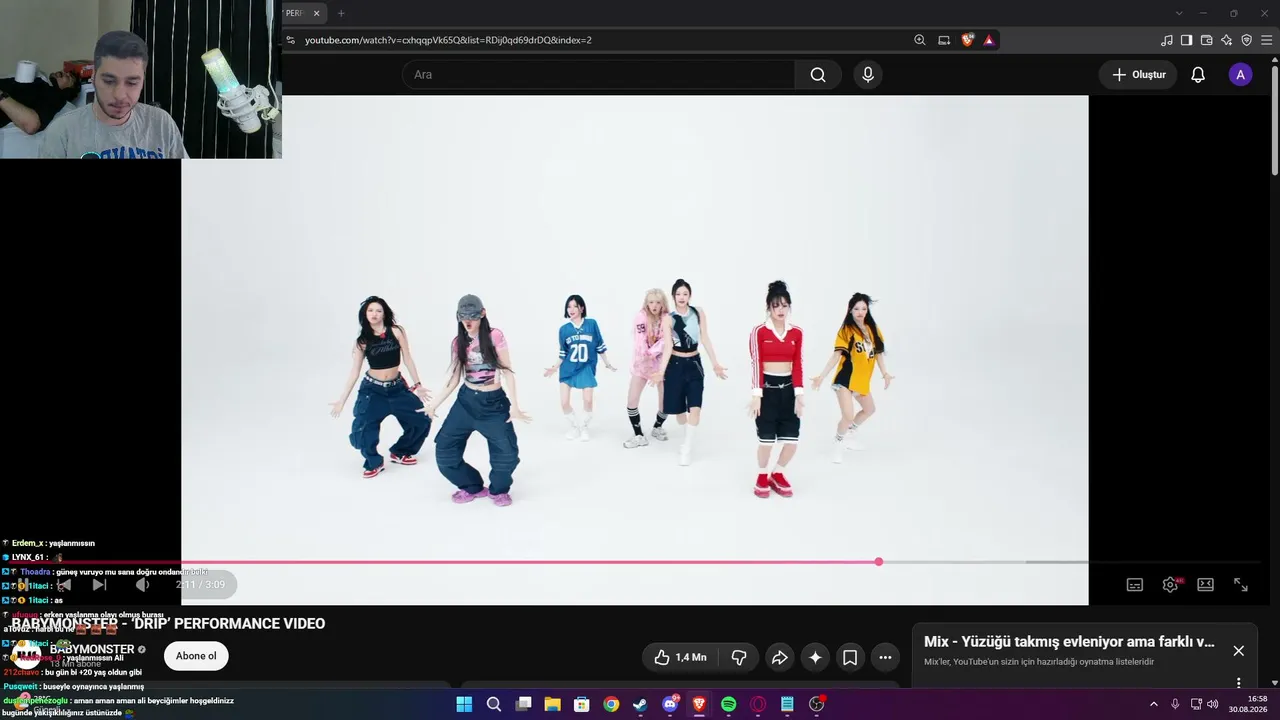Toggle the browser sidebar panel

[x=1186, y=40]
